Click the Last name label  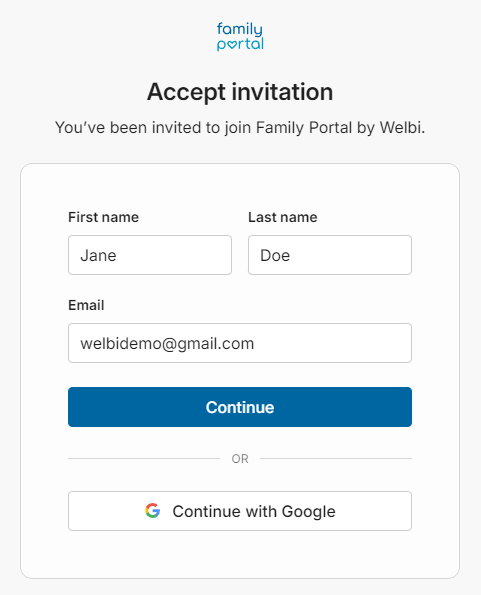(283, 217)
